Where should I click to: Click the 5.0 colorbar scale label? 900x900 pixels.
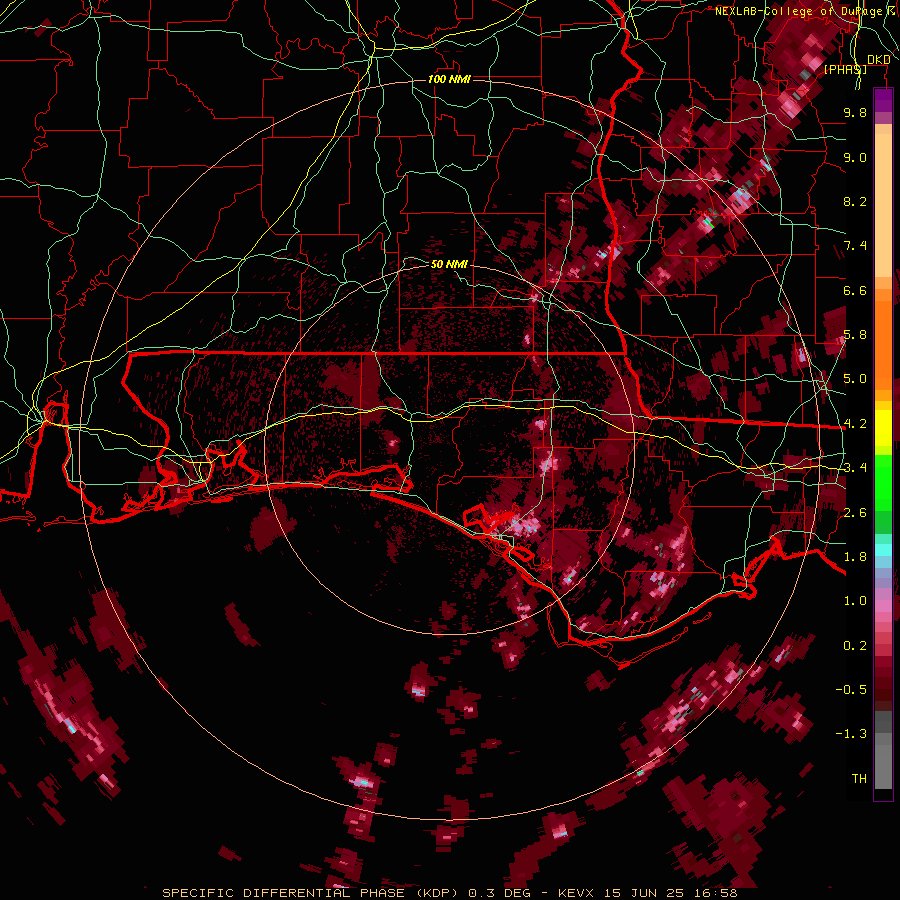(855, 379)
